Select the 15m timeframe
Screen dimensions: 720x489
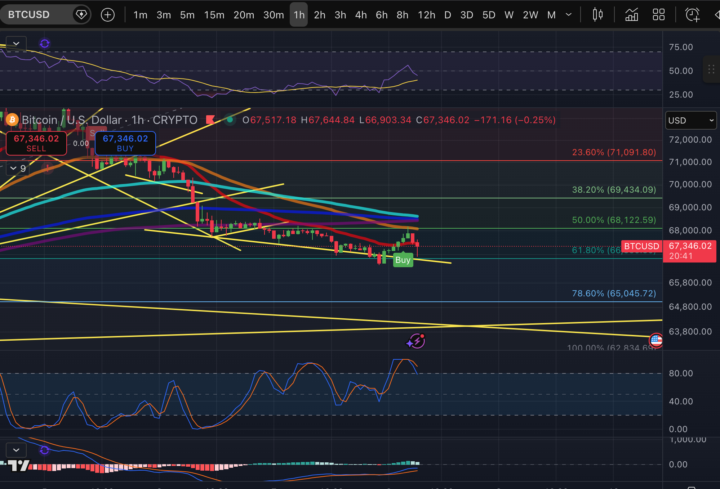point(214,15)
